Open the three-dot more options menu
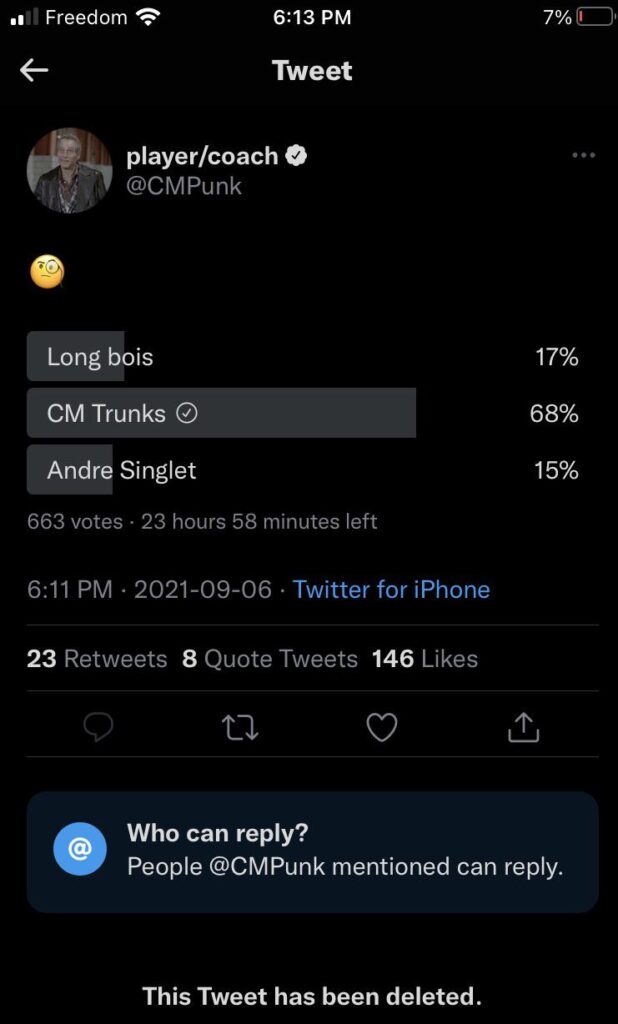This screenshot has height=1024, width=618. 583,156
